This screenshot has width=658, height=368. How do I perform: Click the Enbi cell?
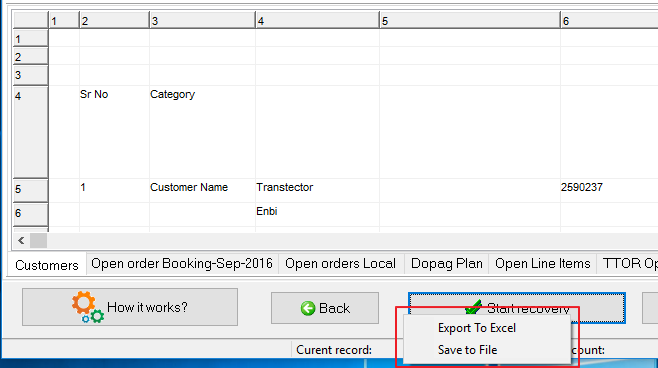[x=317, y=215]
